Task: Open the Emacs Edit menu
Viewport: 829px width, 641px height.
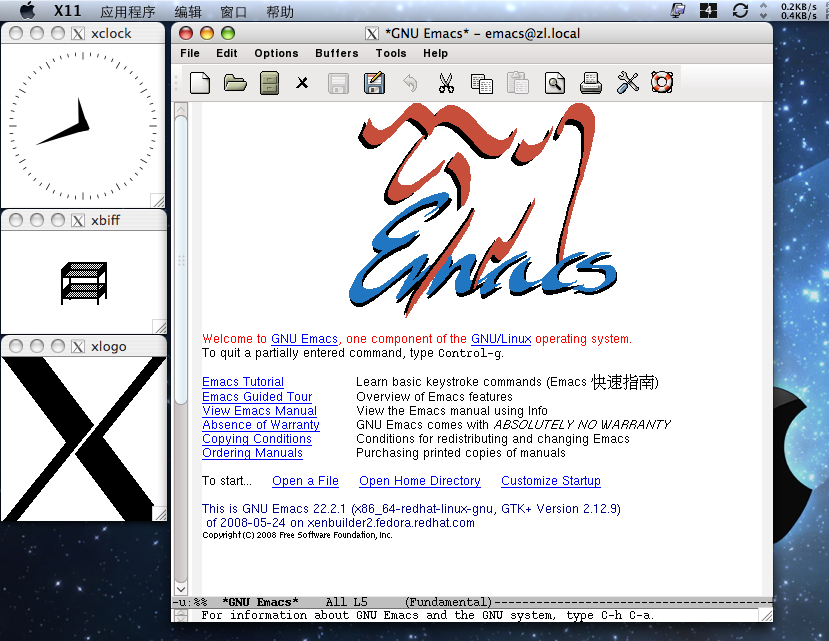Action: pos(227,53)
